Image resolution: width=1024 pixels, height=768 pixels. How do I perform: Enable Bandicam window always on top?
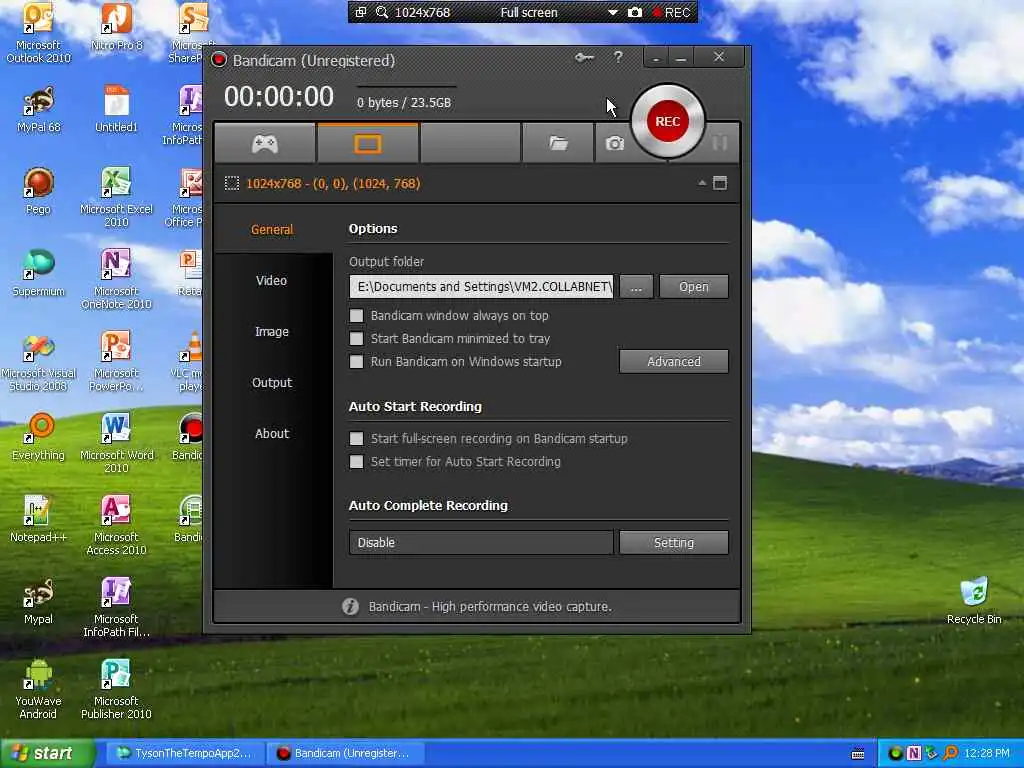coord(356,315)
